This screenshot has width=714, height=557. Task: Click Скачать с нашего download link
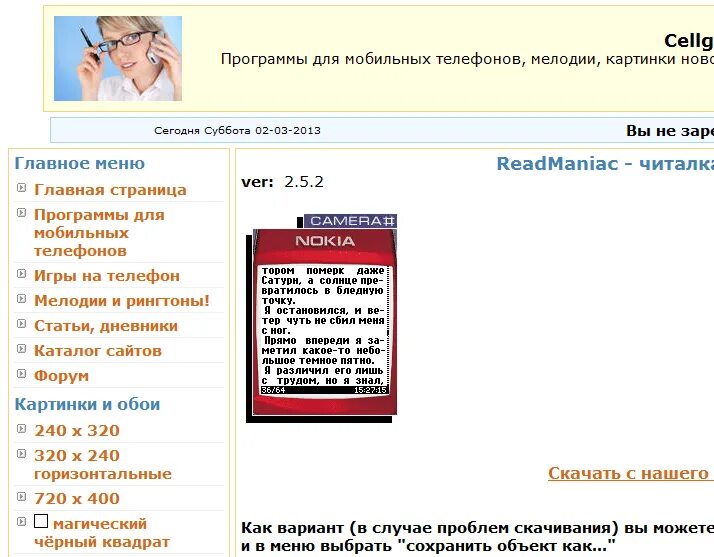click(x=631, y=473)
